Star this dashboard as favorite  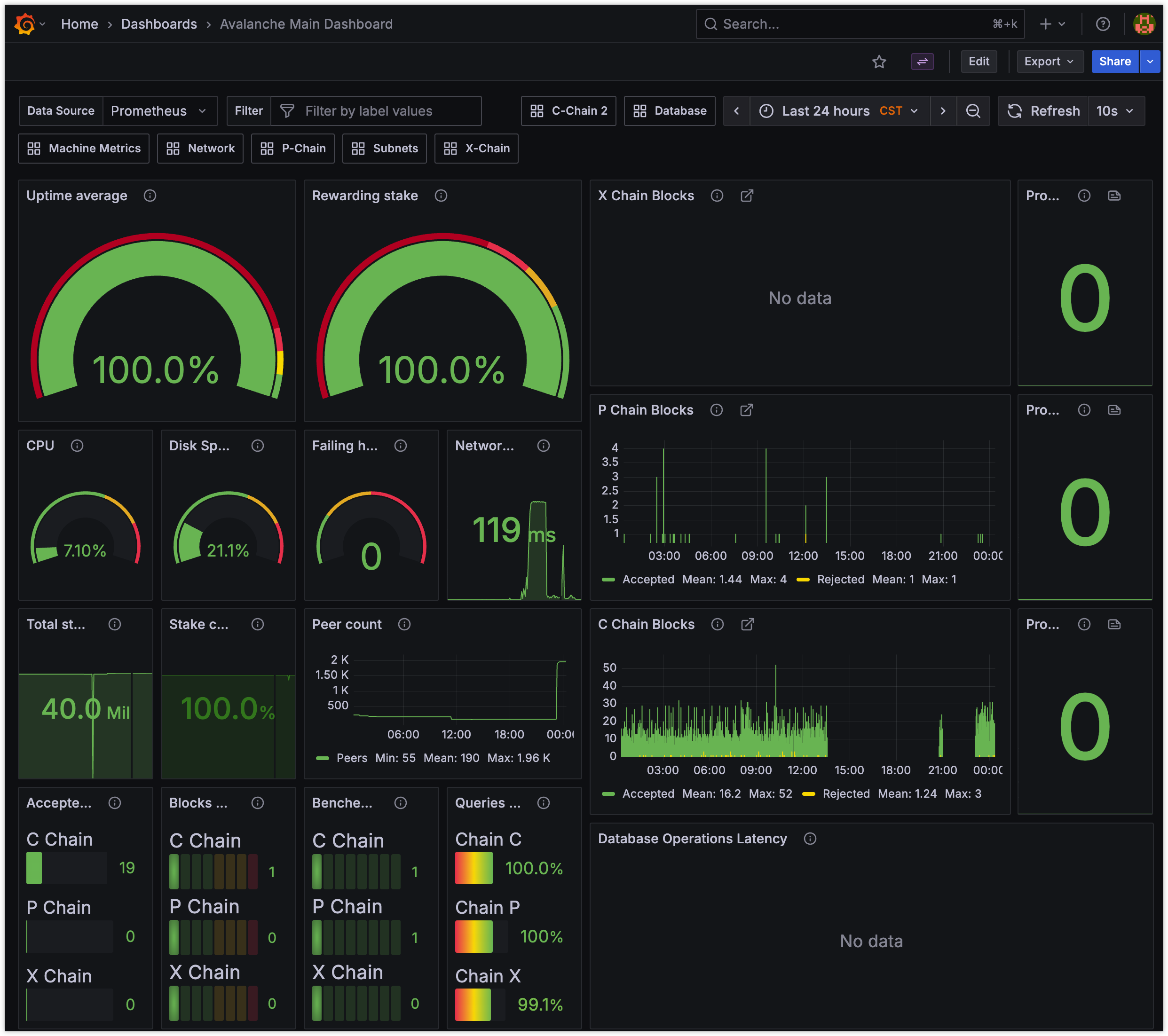pyautogui.click(x=879, y=62)
